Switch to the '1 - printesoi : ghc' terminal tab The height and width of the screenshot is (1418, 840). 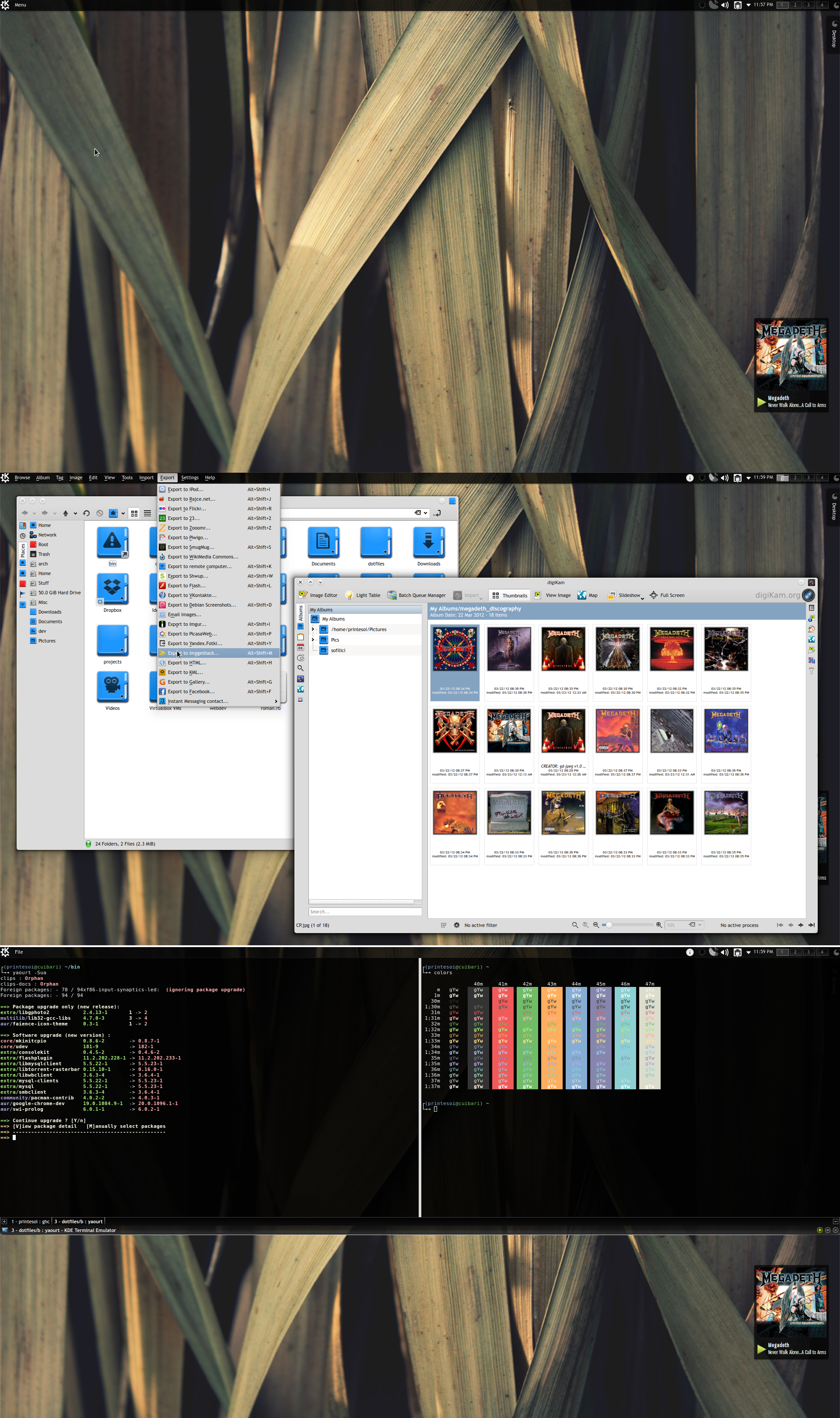(x=30, y=1221)
